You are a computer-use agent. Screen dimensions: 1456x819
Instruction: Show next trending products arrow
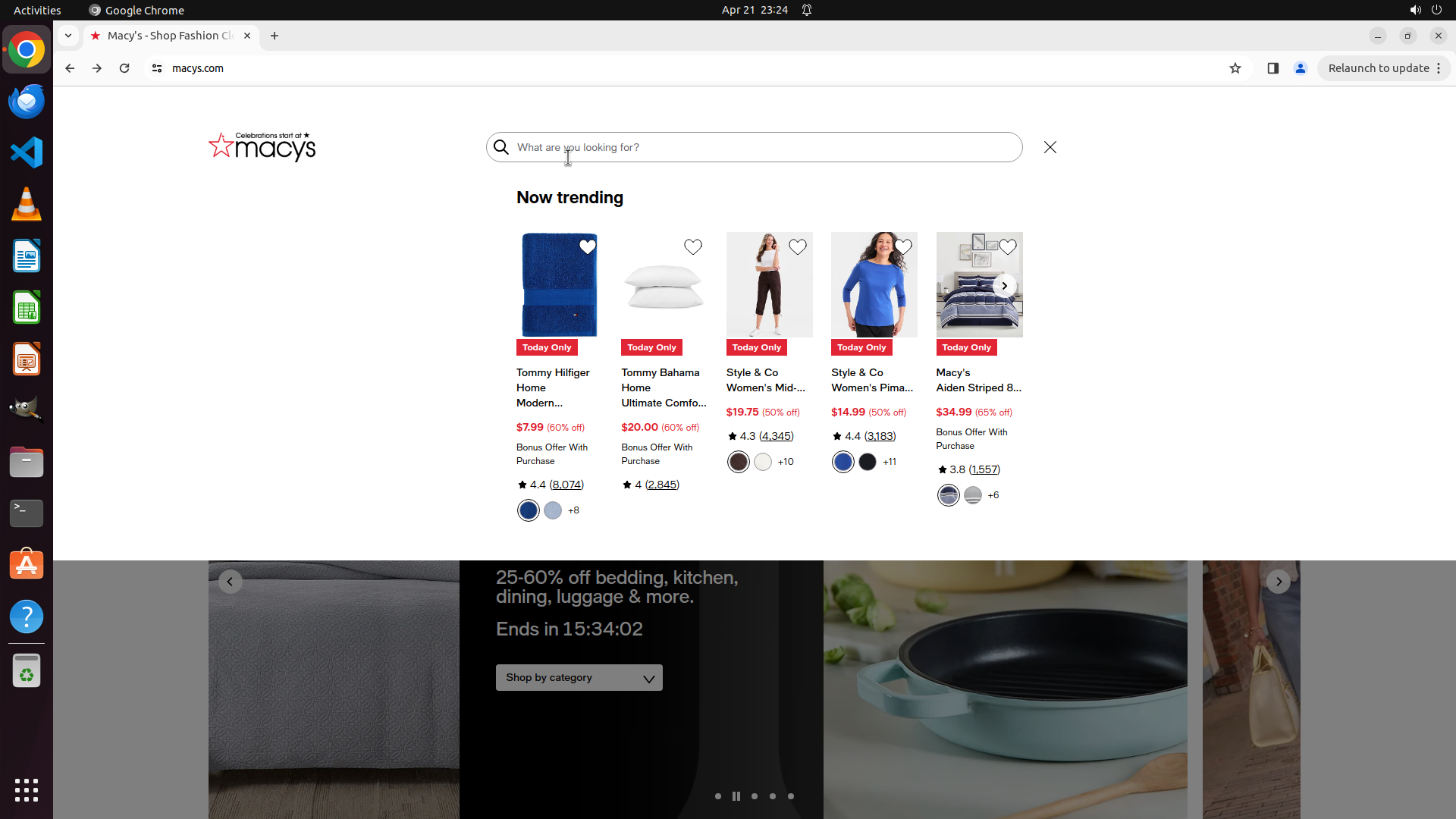pos(1004,286)
